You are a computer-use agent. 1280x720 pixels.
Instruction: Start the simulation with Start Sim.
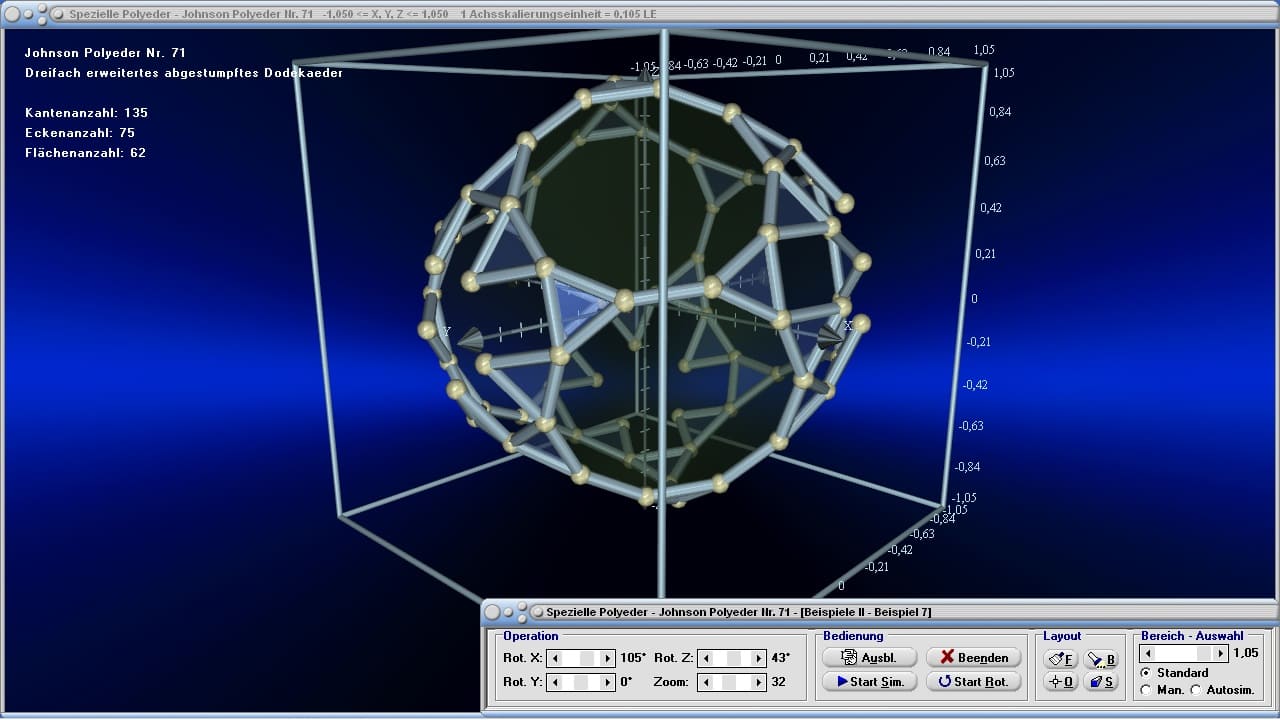click(x=870, y=682)
